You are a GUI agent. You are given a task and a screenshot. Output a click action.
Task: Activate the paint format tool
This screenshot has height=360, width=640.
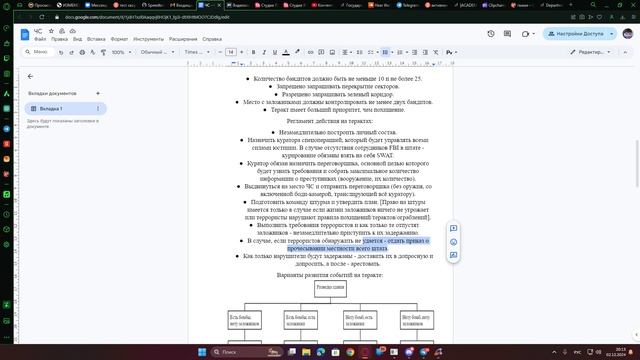pos(103,52)
